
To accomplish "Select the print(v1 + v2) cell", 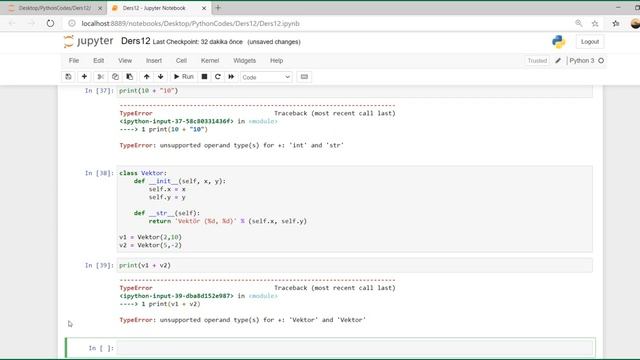I will pos(354,265).
